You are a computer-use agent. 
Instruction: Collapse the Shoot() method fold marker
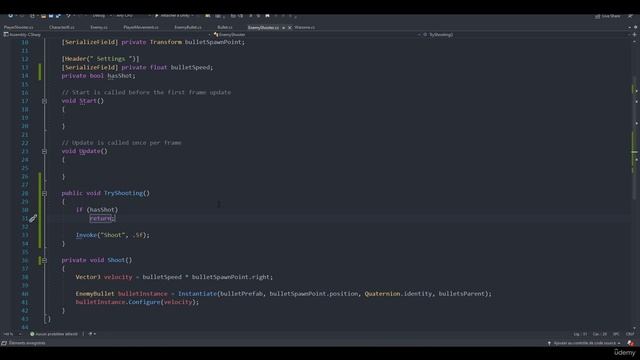(44, 260)
